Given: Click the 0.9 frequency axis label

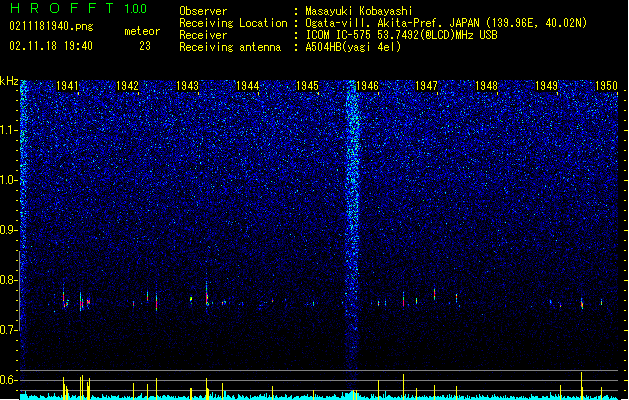Looking at the screenshot, I should click(x=9, y=230).
